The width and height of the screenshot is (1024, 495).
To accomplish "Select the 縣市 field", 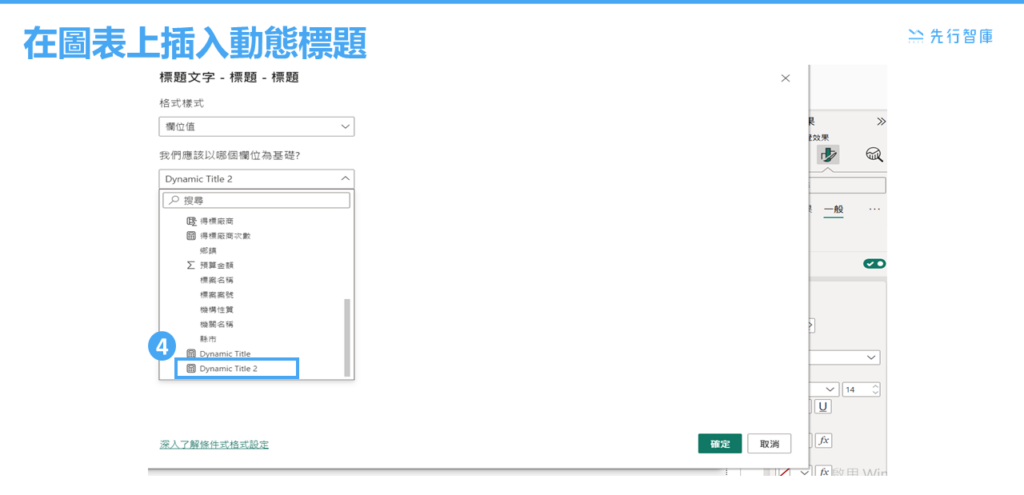I will [208, 339].
